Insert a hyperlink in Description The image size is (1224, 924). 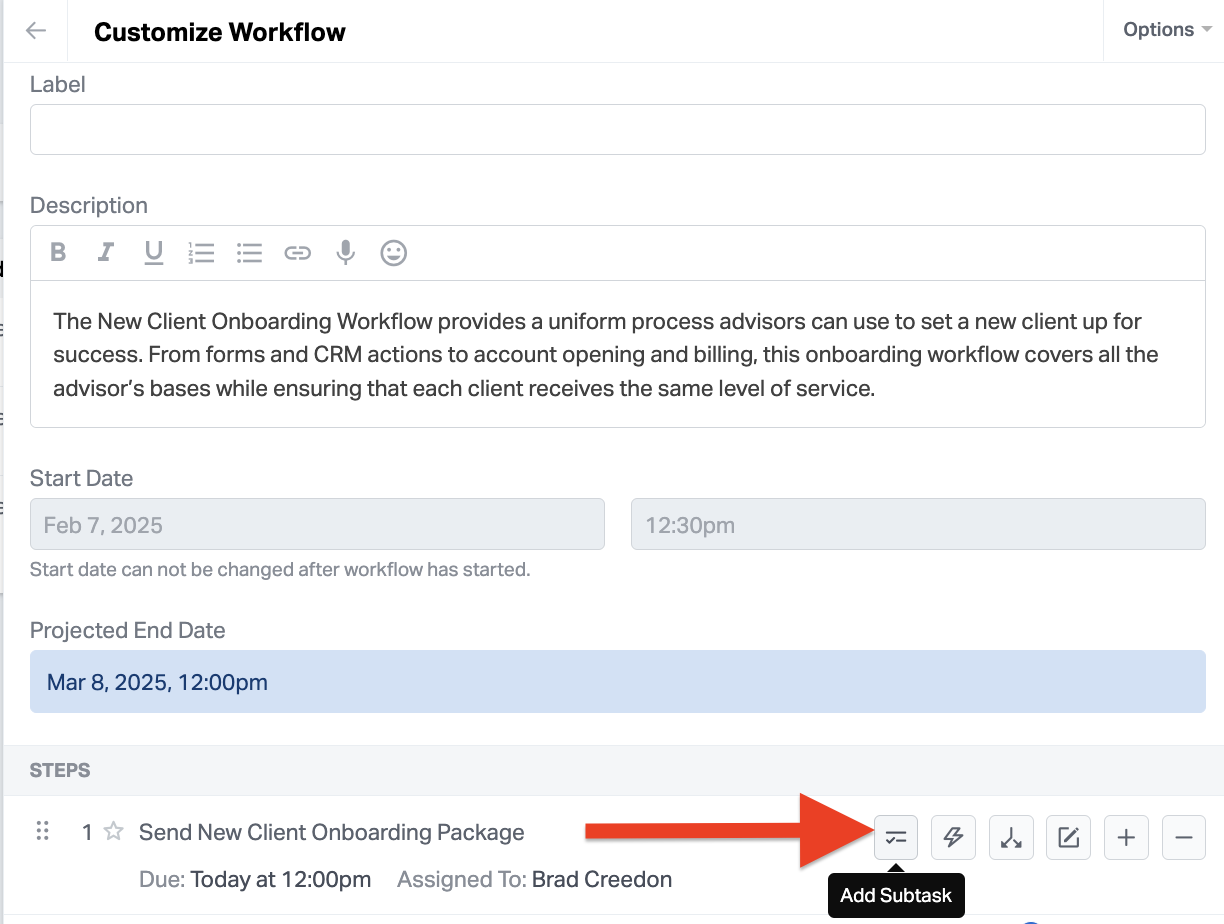coord(297,253)
